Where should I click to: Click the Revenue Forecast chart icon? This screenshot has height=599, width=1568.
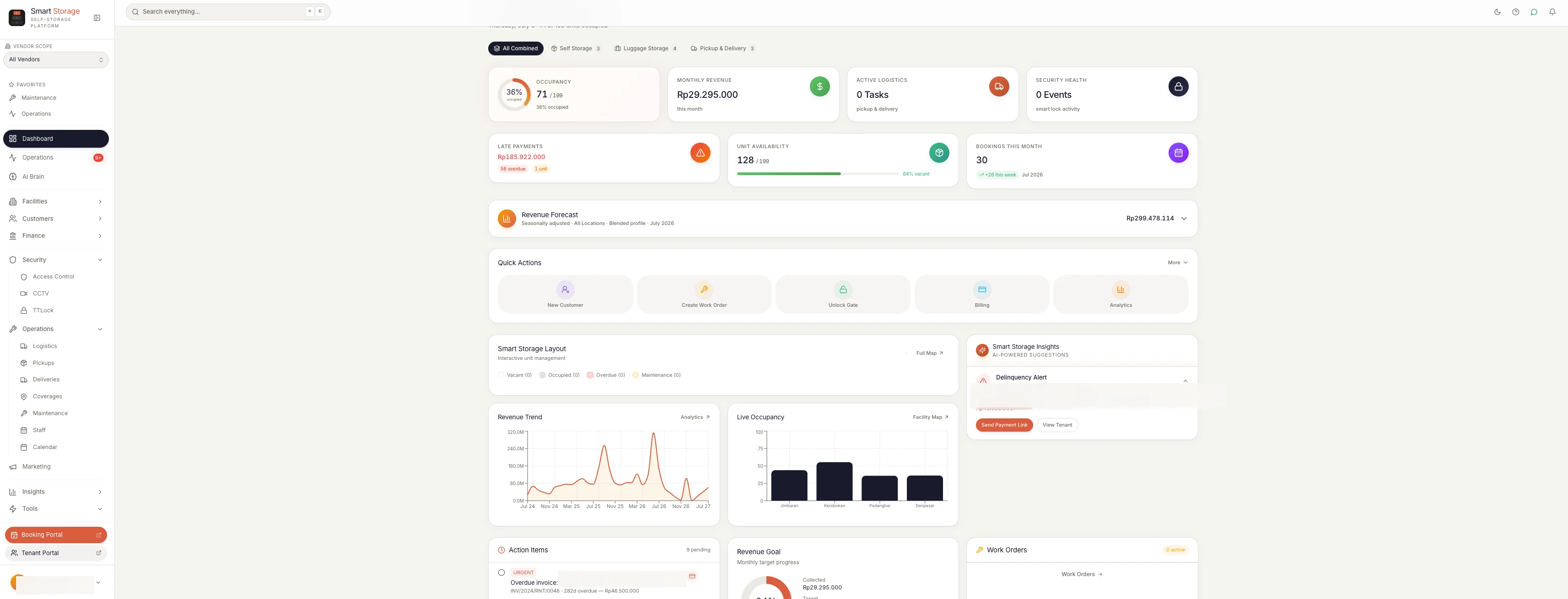coord(507,218)
